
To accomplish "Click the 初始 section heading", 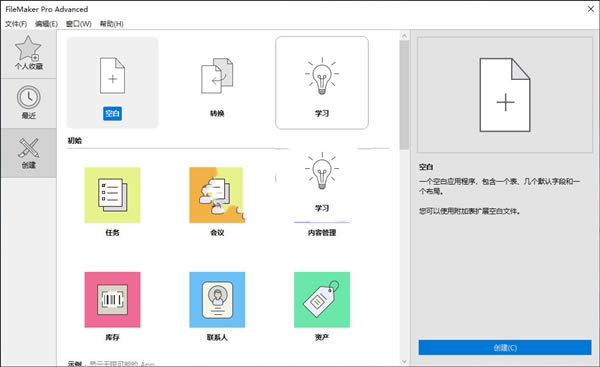I will tap(75, 140).
